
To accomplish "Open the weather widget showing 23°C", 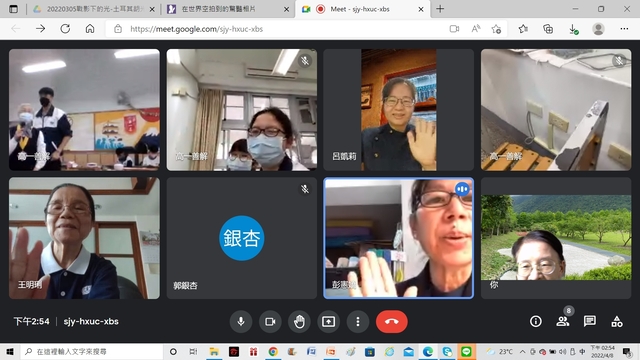I will coord(499,351).
